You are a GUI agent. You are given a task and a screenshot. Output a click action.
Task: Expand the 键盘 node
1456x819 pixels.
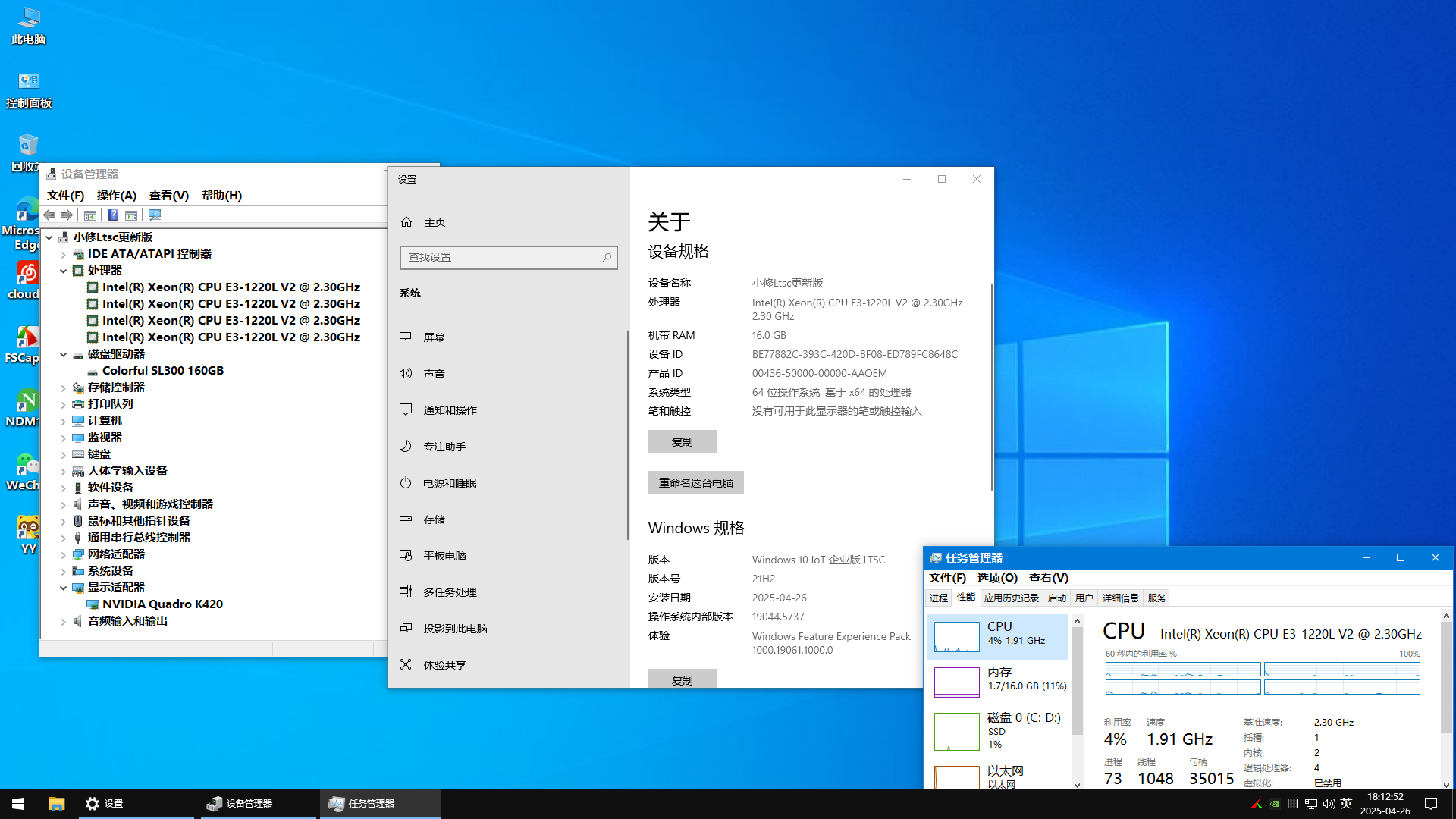64,454
